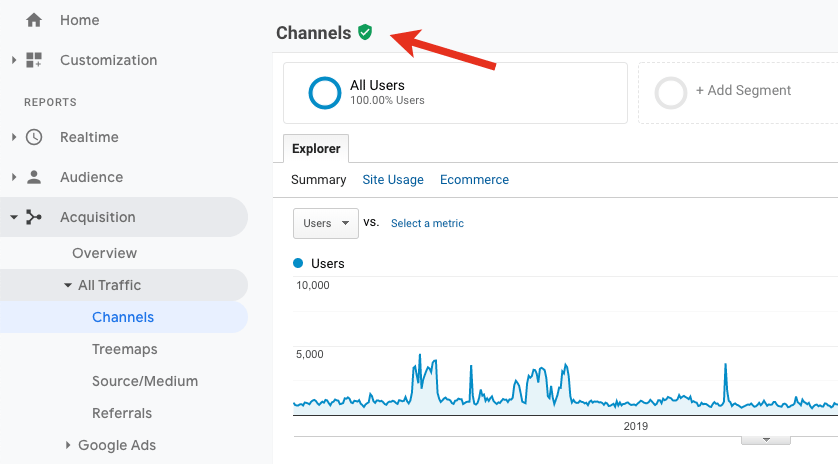Switch to Ecommerce view
838x464 pixels.
(474, 180)
